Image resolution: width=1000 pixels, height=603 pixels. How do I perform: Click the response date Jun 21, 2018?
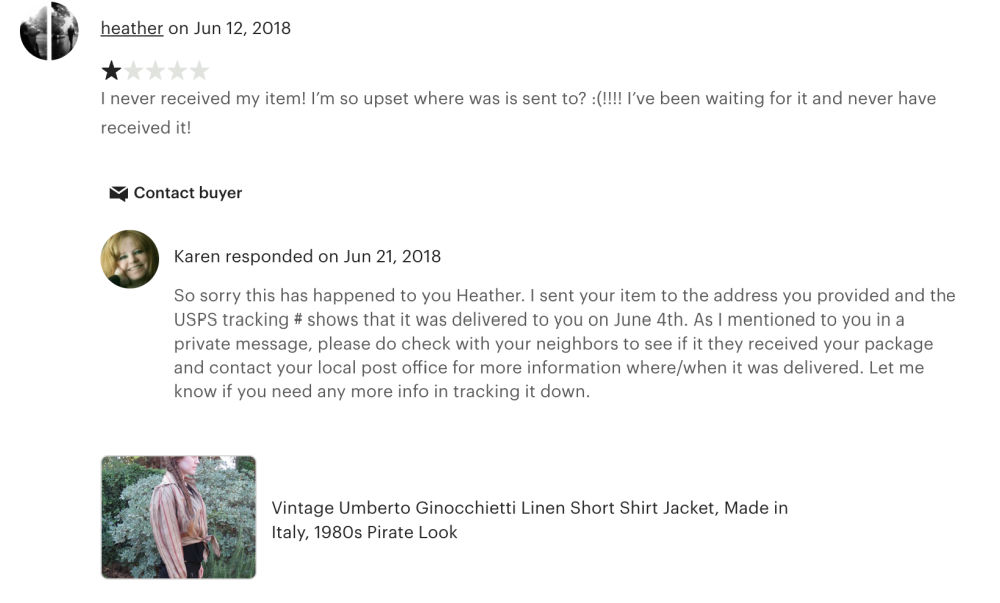point(392,256)
